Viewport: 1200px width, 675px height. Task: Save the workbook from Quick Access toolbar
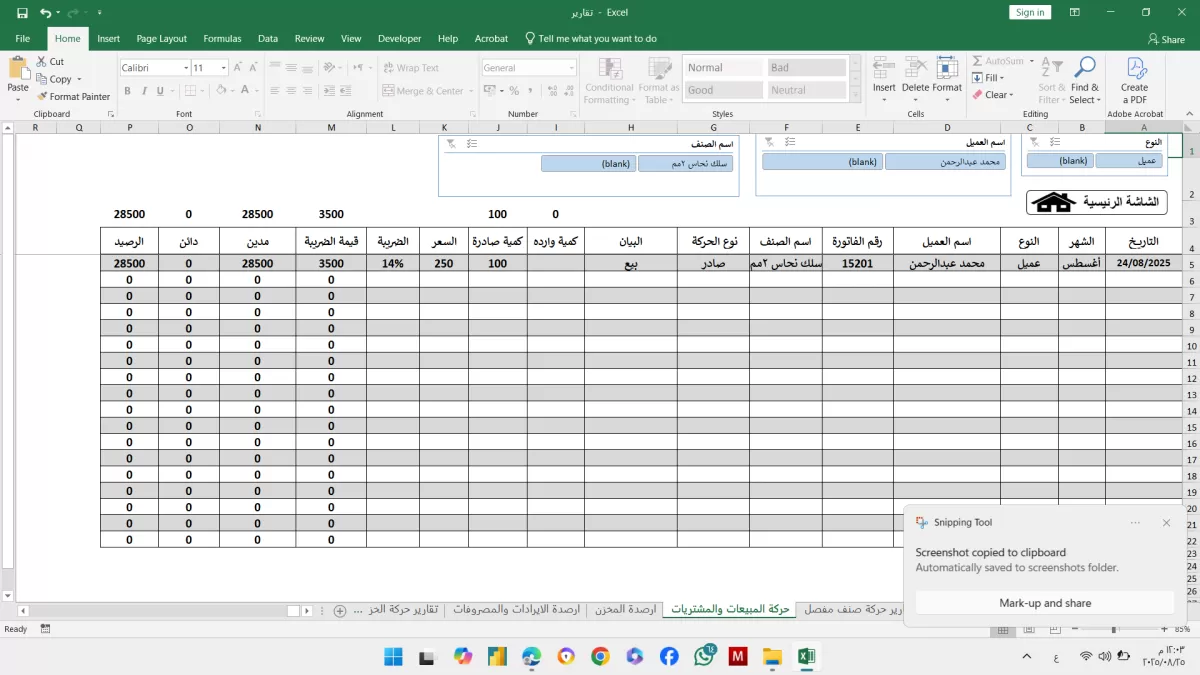click(x=22, y=13)
